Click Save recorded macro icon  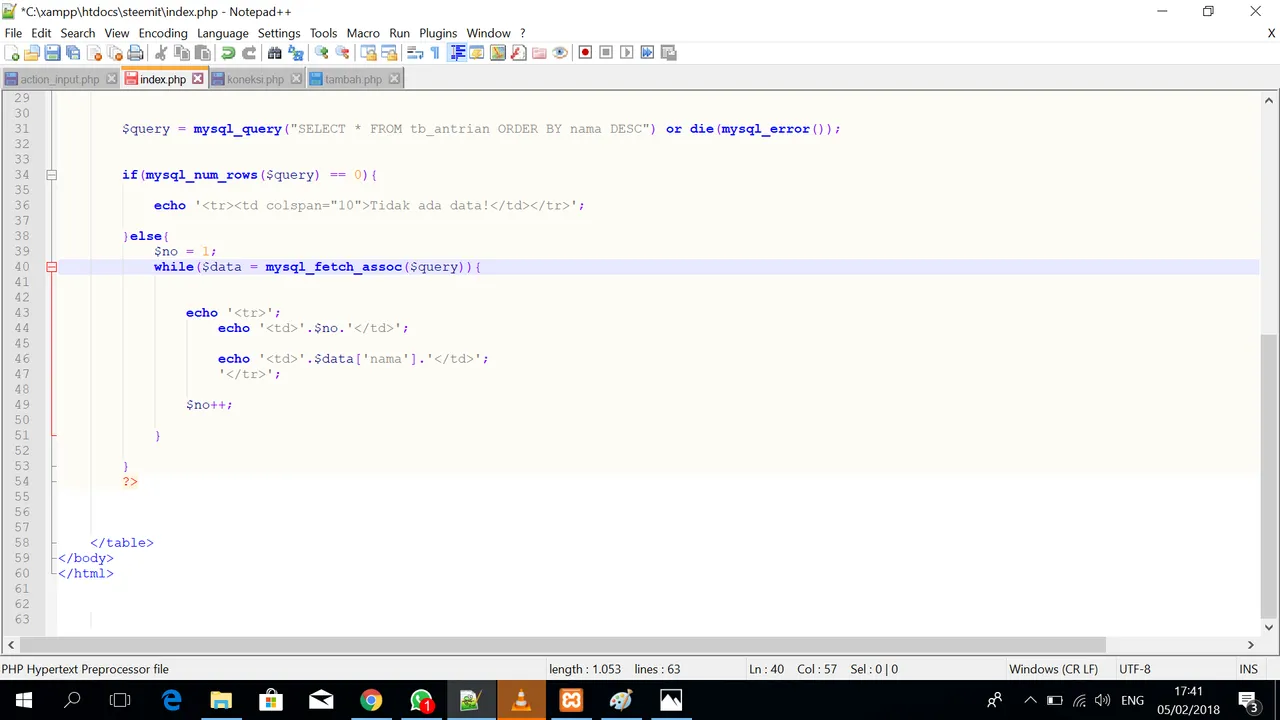[x=668, y=52]
